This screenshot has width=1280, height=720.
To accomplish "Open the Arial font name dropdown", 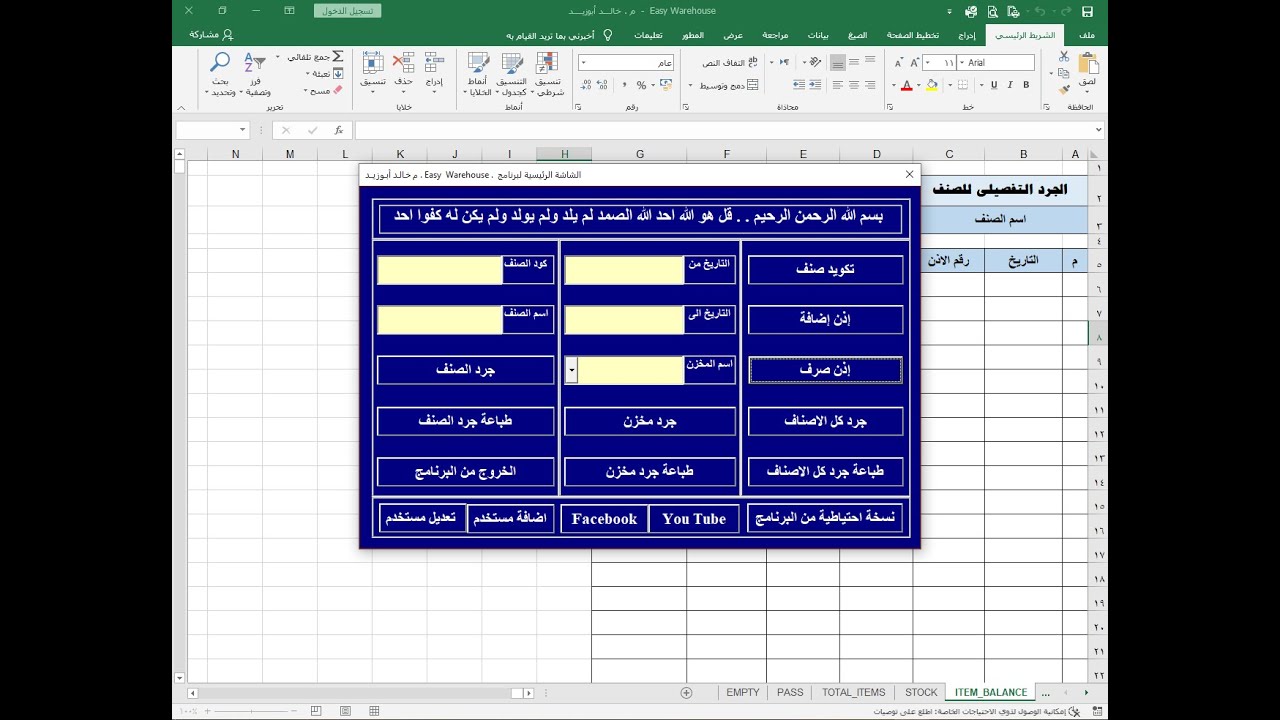I will coord(961,62).
